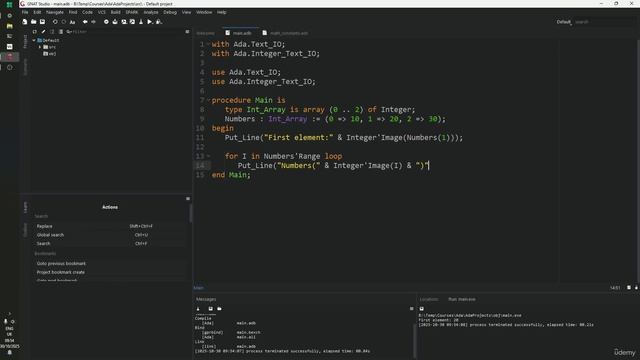This screenshot has width=640, height=360.
Task: Click the Search action with Ctrl+F shortcut
Action: point(110,244)
